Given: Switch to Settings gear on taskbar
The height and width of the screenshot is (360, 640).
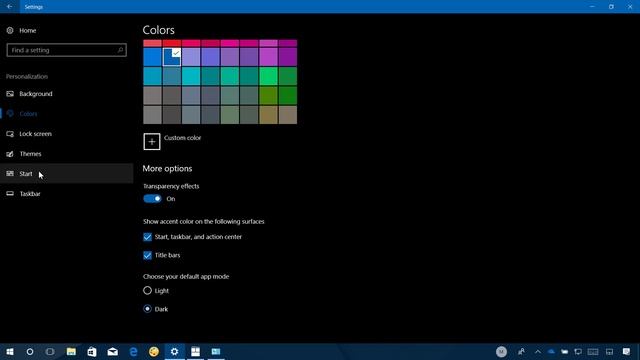Looking at the screenshot, I should [175, 351].
